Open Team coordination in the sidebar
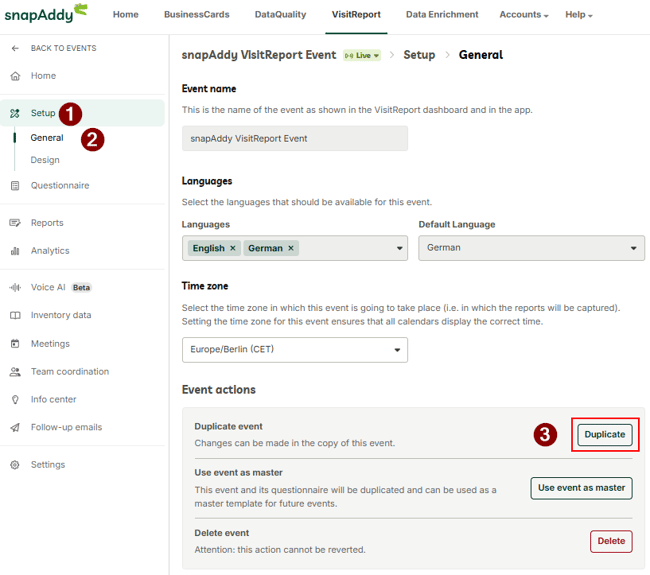This screenshot has height=575, width=650. tap(70, 371)
